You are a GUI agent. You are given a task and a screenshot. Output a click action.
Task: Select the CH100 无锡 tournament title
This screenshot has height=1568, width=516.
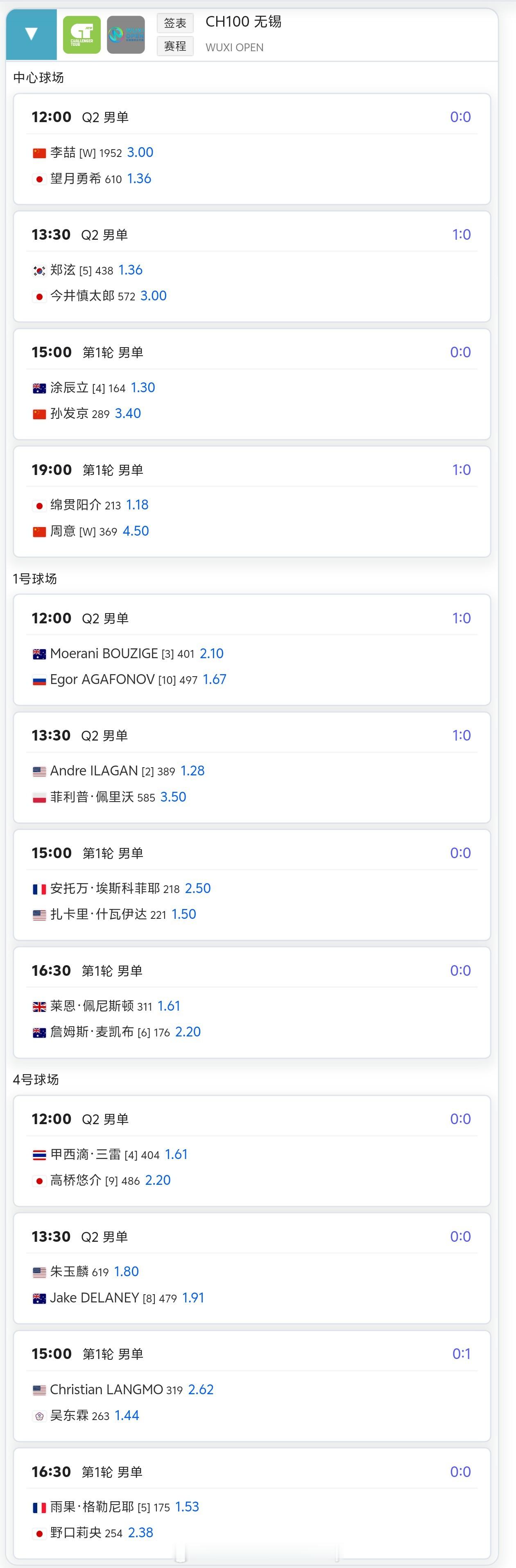point(243,22)
